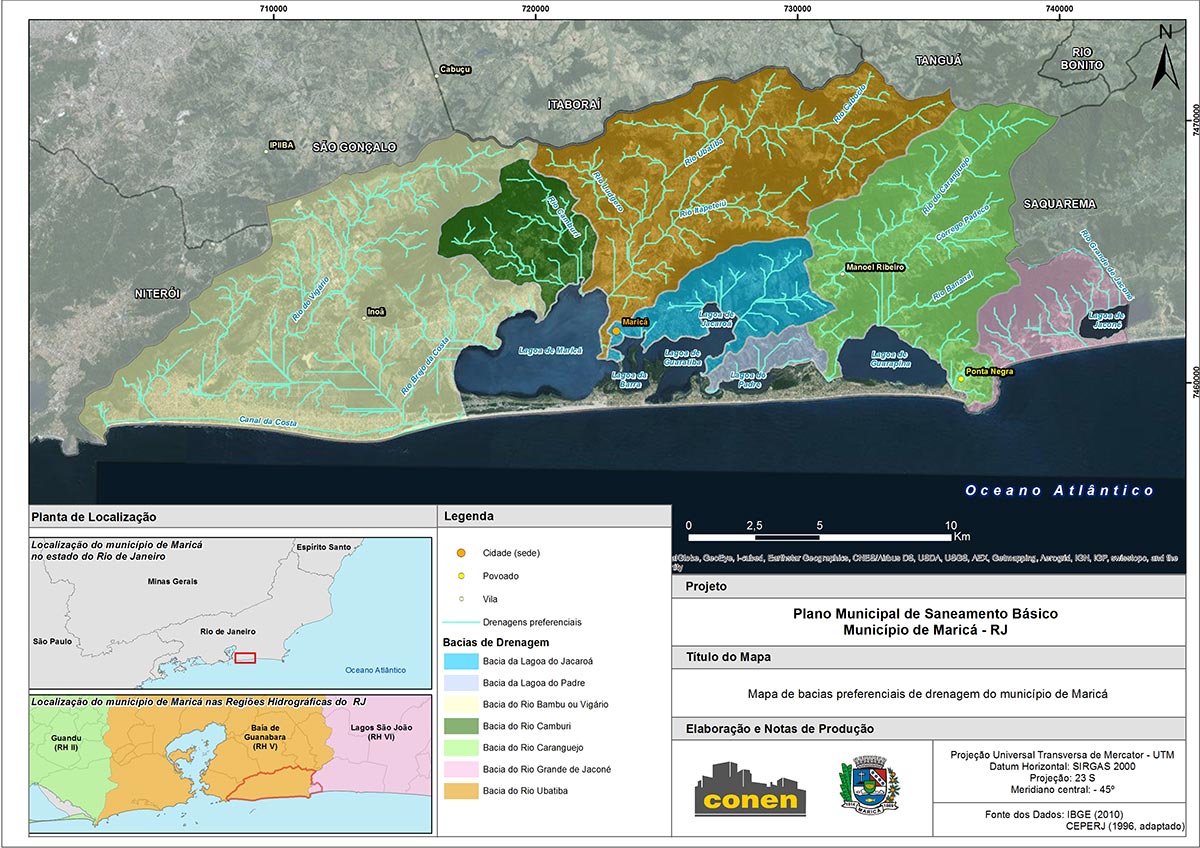Click the Lagoa de Guarapina label
Image resolution: width=1200 pixels, height=848 pixels.
click(x=890, y=360)
